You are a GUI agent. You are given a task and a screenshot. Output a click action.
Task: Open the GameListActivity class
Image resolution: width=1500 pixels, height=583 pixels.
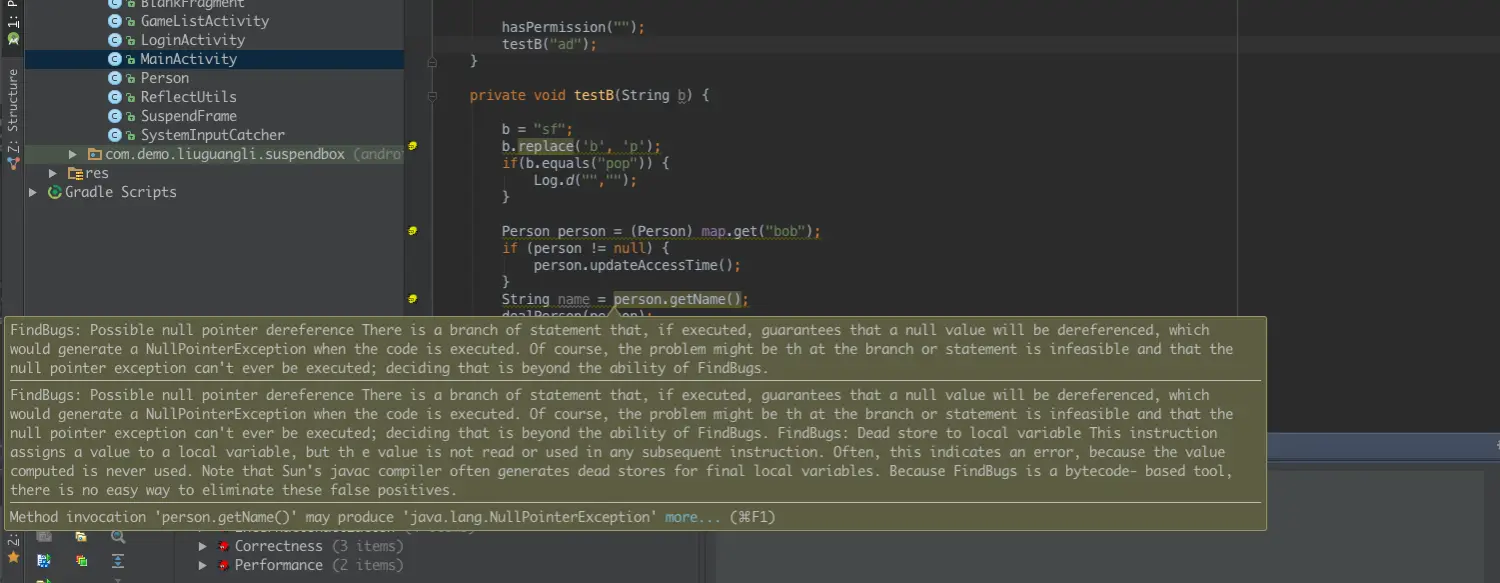click(x=204, y=21)
